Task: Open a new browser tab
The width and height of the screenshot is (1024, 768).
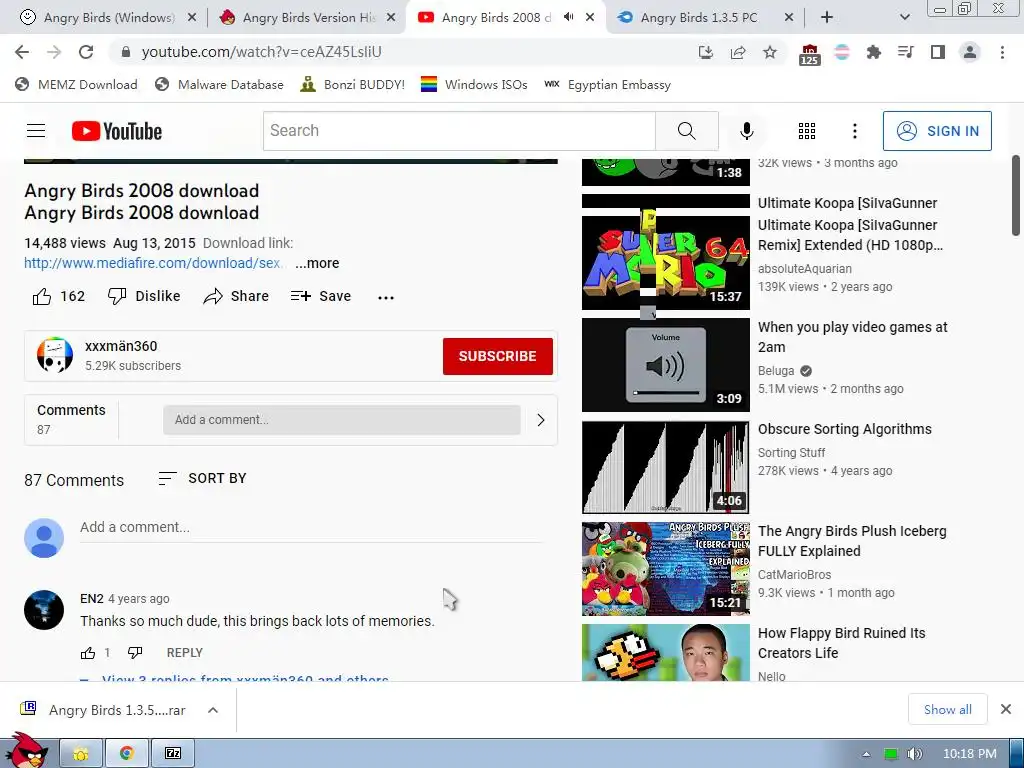Action: click(827, 18)
